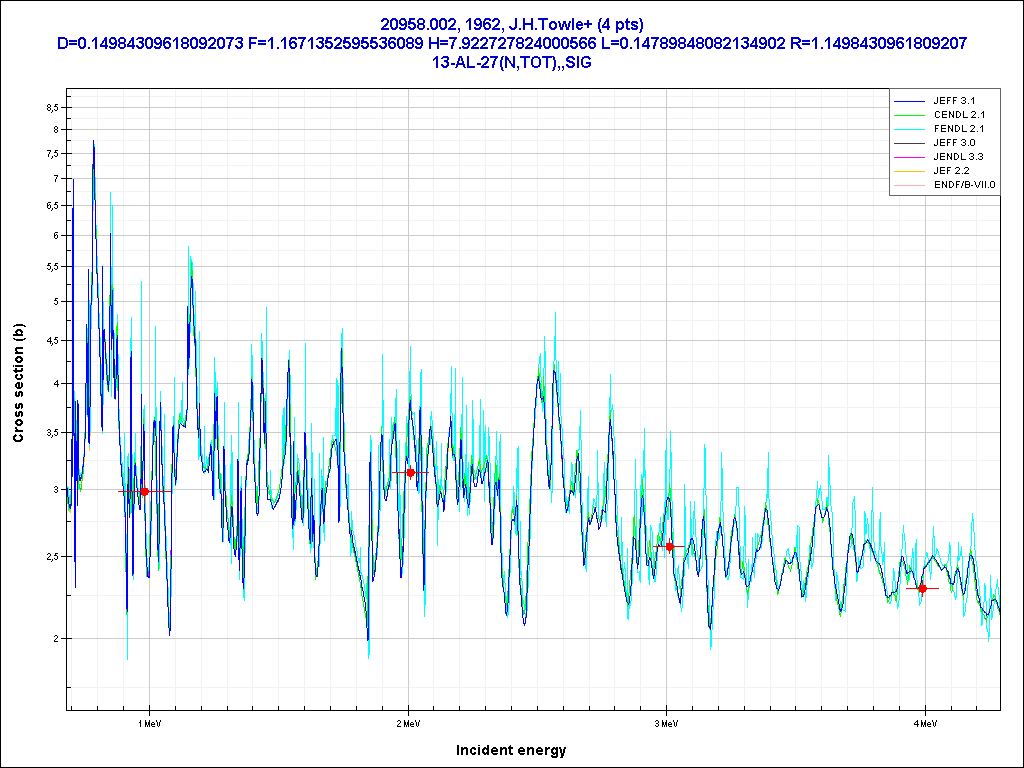Click the "Cross section (b)" y-axis title

click(18, 384)
